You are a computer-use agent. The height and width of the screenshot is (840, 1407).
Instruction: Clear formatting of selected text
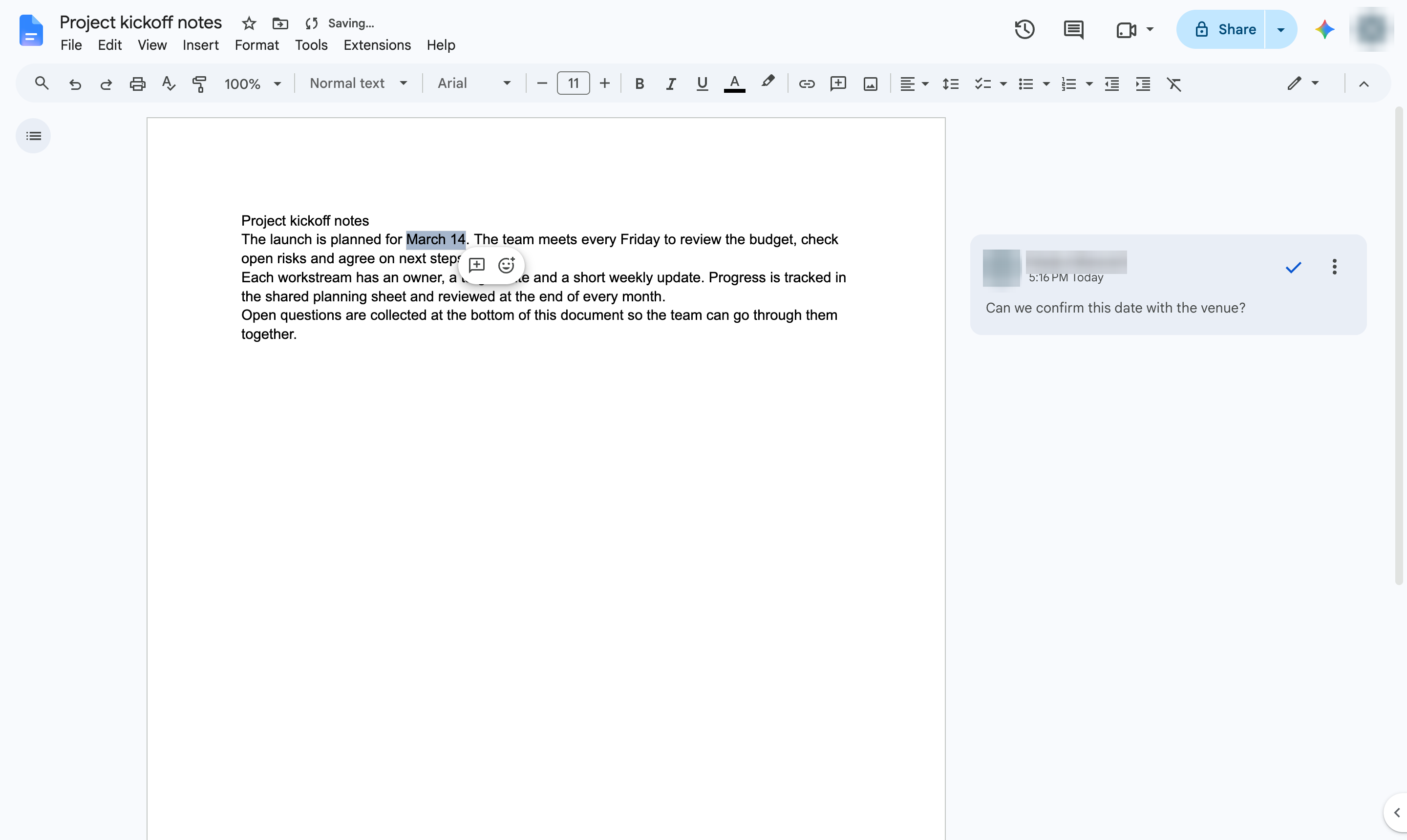[1174, 84]
